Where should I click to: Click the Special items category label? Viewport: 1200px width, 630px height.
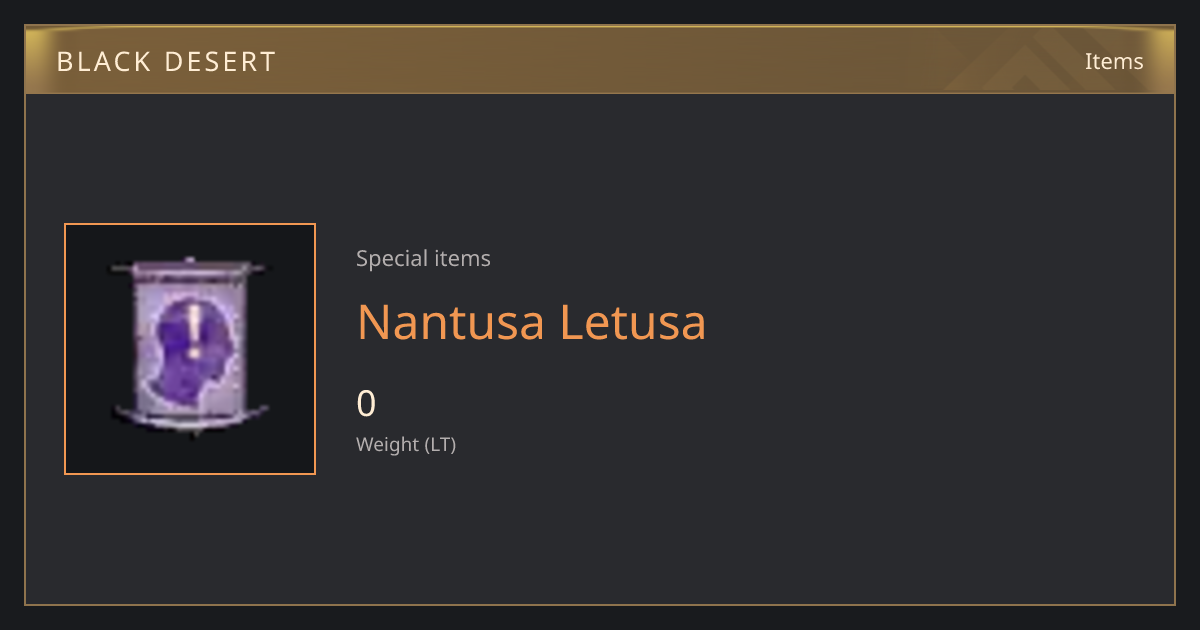[x=423, y=258]
